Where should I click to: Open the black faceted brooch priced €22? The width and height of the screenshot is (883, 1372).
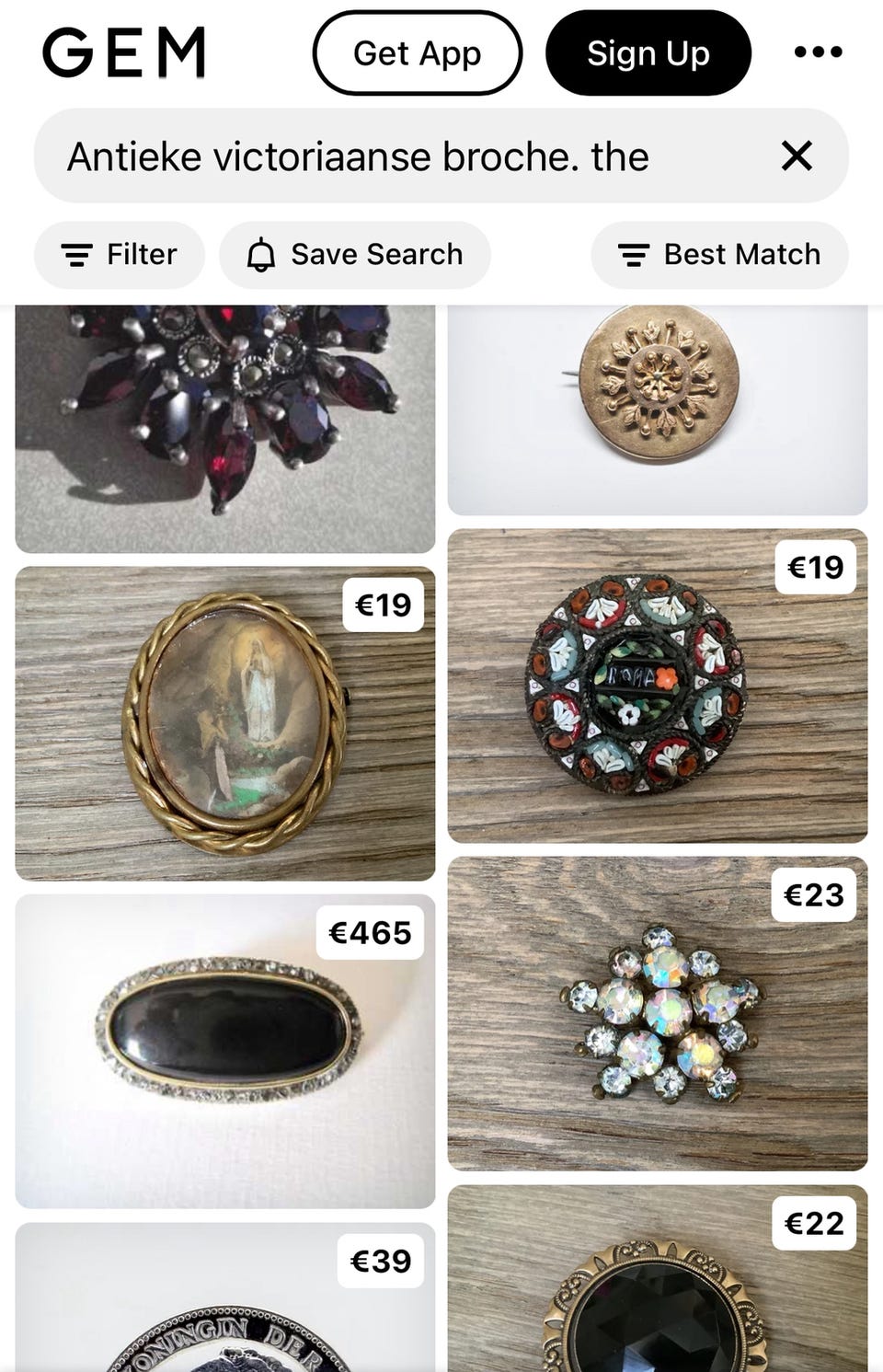[x=658, y=1279]
